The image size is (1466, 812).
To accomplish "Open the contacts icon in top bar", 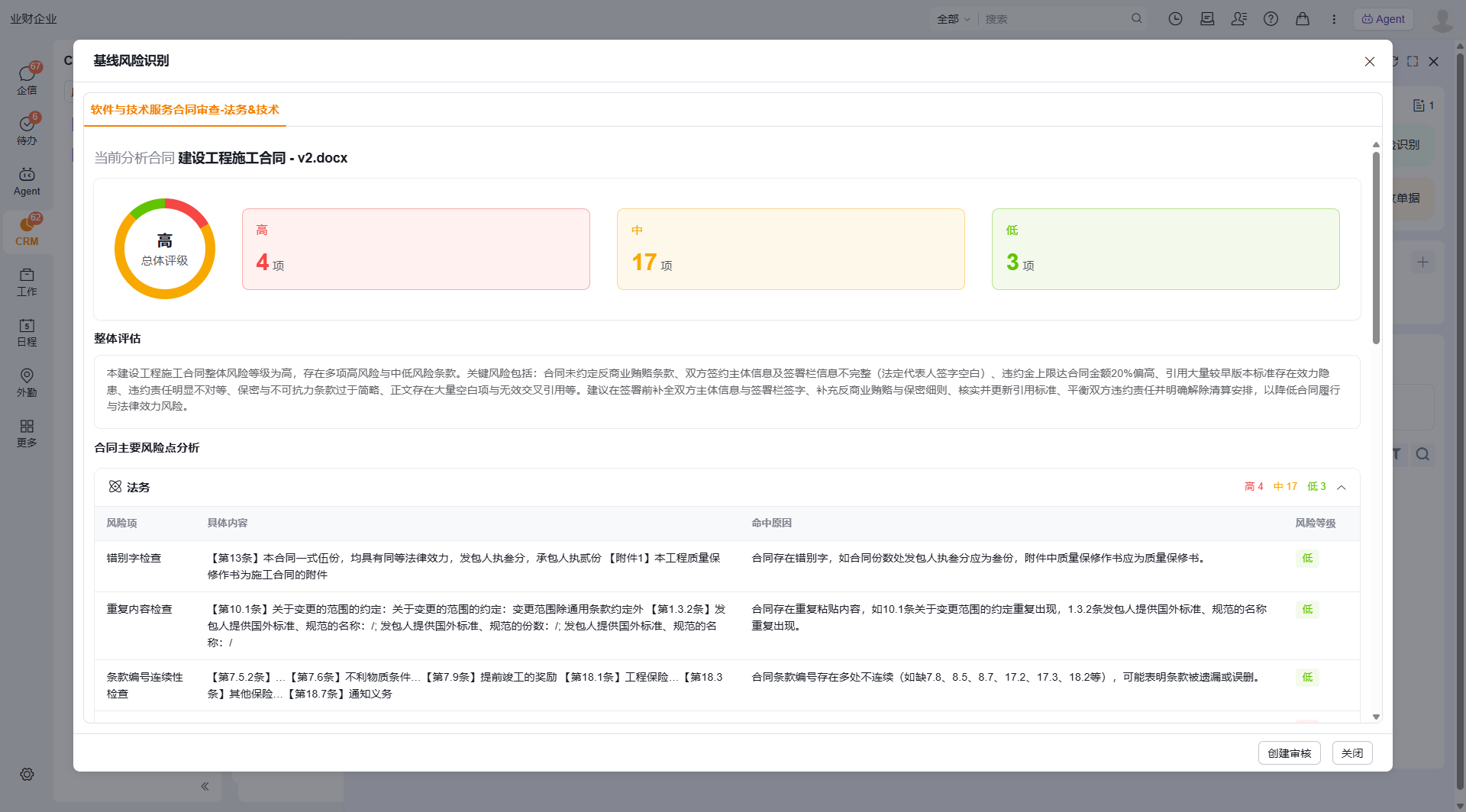I will [1239, 19].
